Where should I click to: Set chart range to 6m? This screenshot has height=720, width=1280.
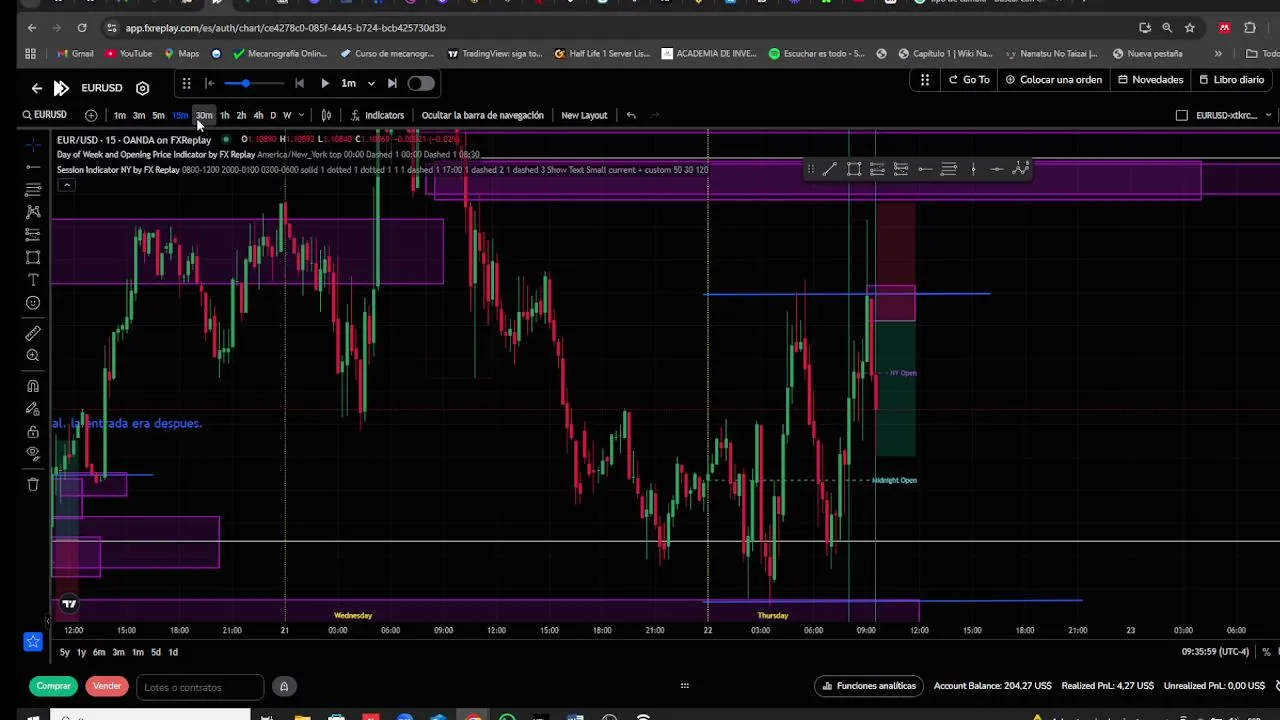[99, 652]
